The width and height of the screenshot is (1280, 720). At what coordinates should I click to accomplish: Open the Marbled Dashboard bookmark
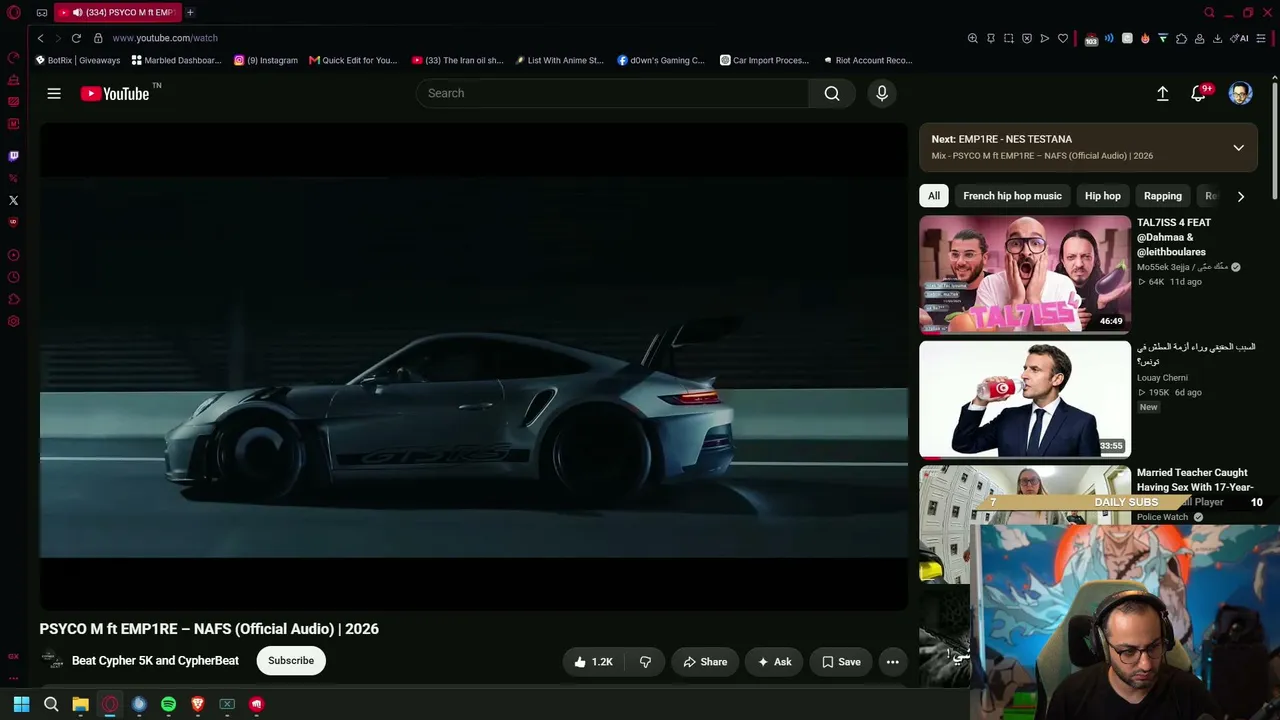click(176, 60)
